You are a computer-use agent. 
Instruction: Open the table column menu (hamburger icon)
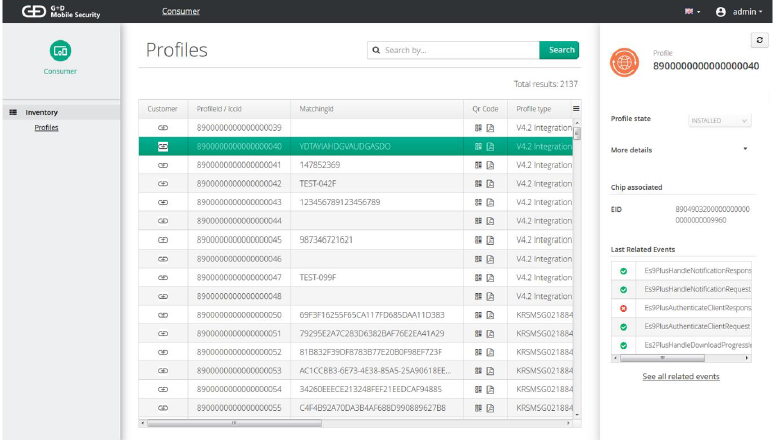575,108
